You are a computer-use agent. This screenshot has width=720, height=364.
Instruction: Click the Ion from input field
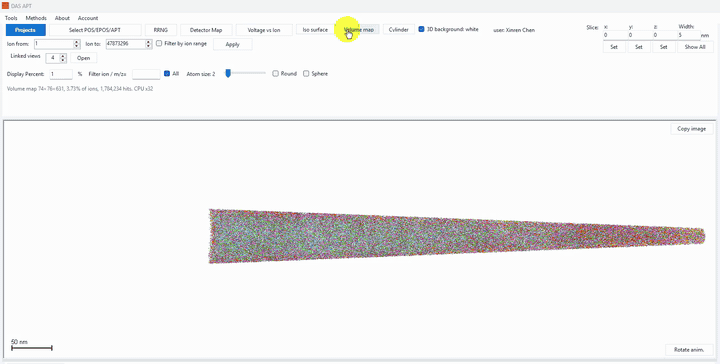coord(54,44)
